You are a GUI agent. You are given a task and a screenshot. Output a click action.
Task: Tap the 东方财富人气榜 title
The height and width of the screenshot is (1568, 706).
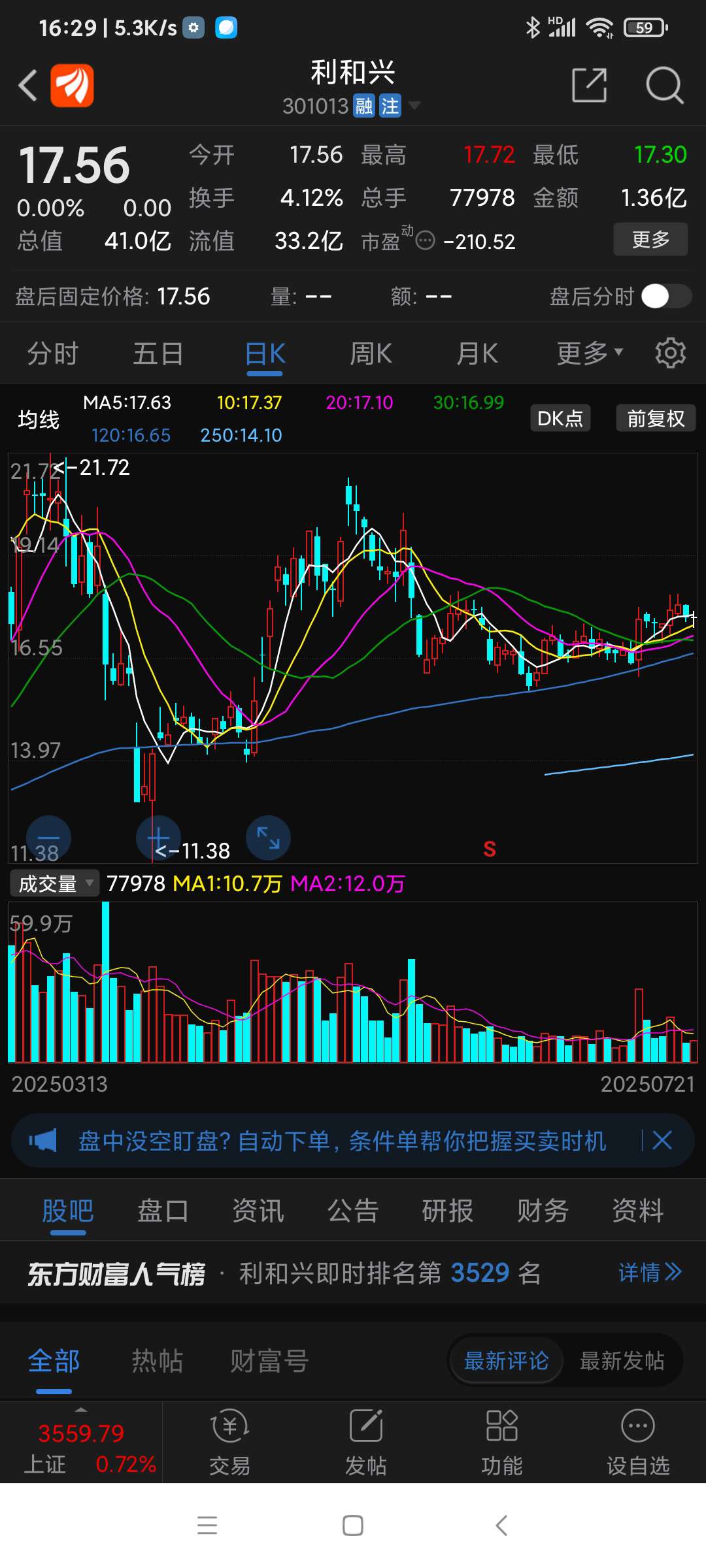click(x=116, y=1273)
